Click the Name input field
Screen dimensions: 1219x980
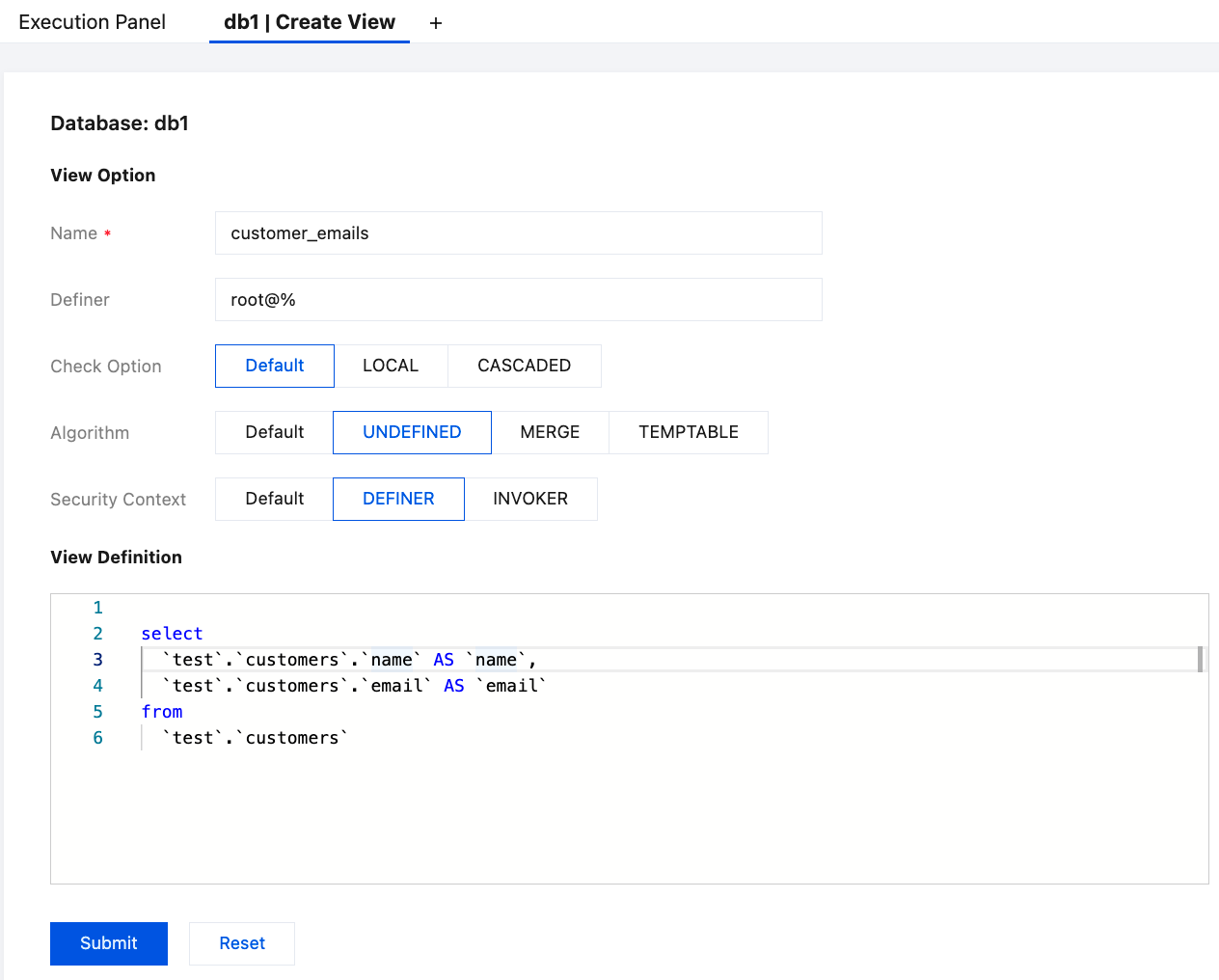519,233
